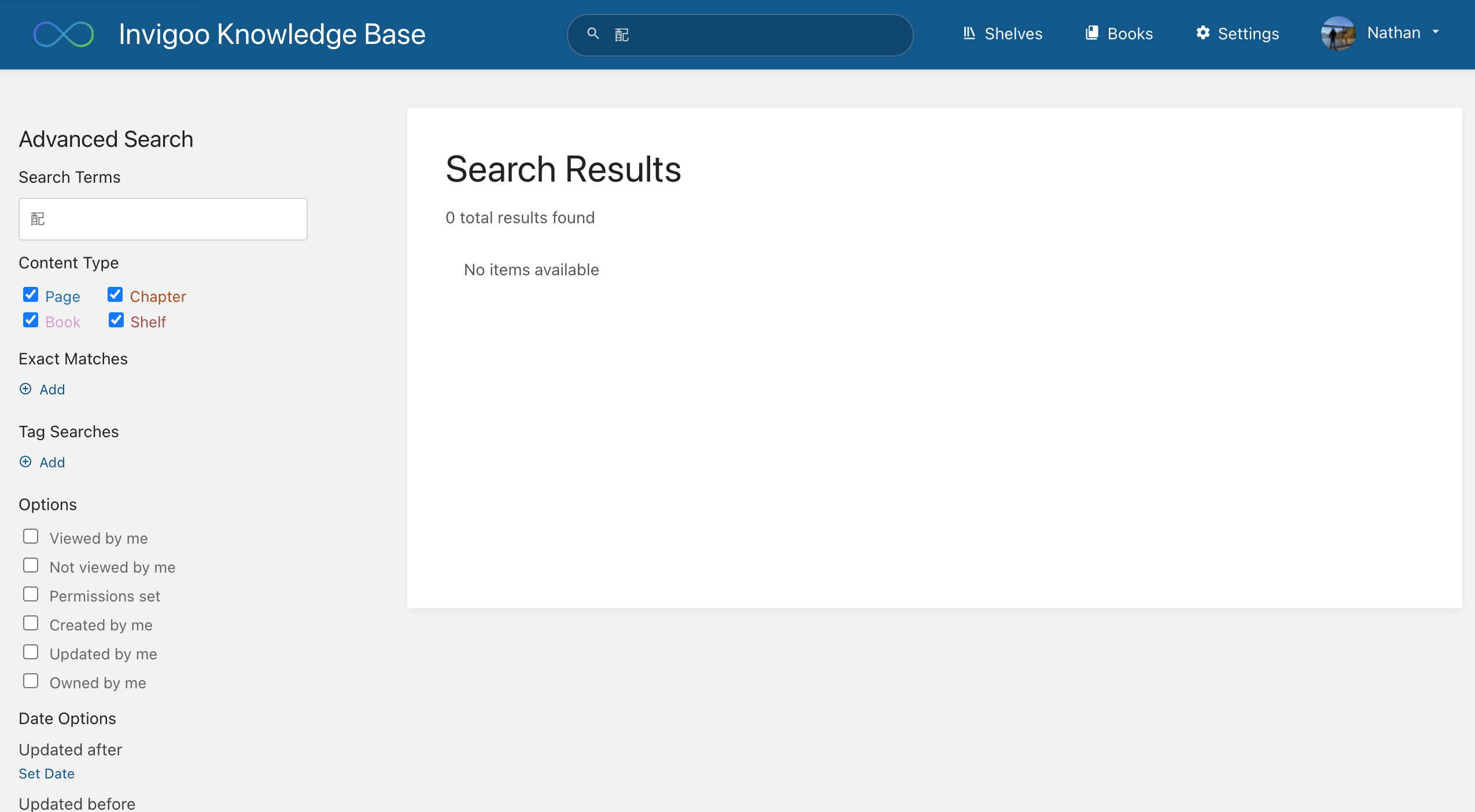Click the Search Terms input field
The height and width of the screenshot is (812, 1475).
[x=163, y=219]
